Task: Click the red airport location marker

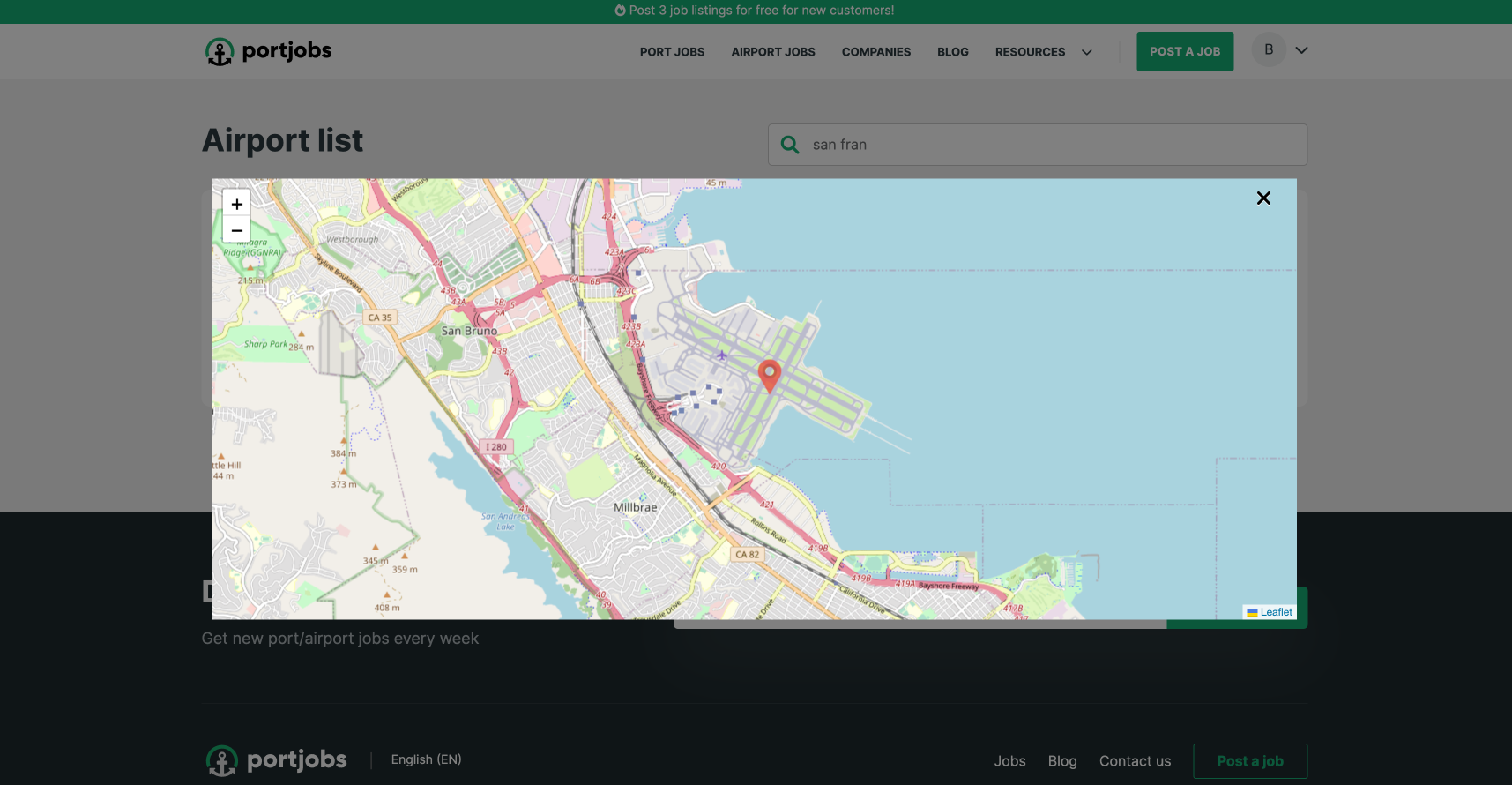Action: 770,376
